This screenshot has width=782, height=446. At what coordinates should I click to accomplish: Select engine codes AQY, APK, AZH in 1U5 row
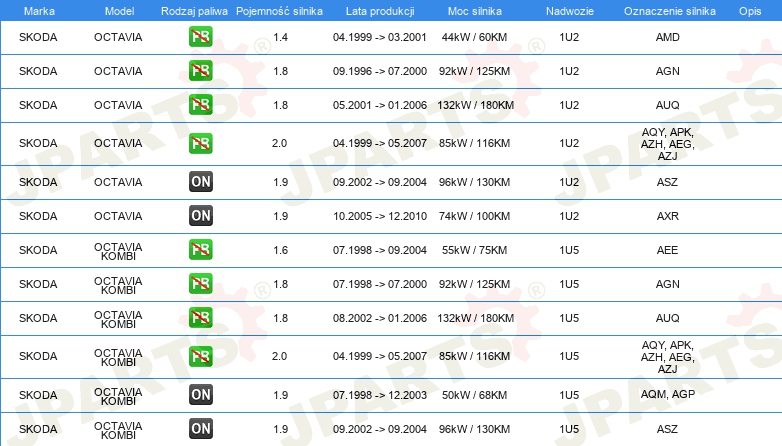point(667,357)
